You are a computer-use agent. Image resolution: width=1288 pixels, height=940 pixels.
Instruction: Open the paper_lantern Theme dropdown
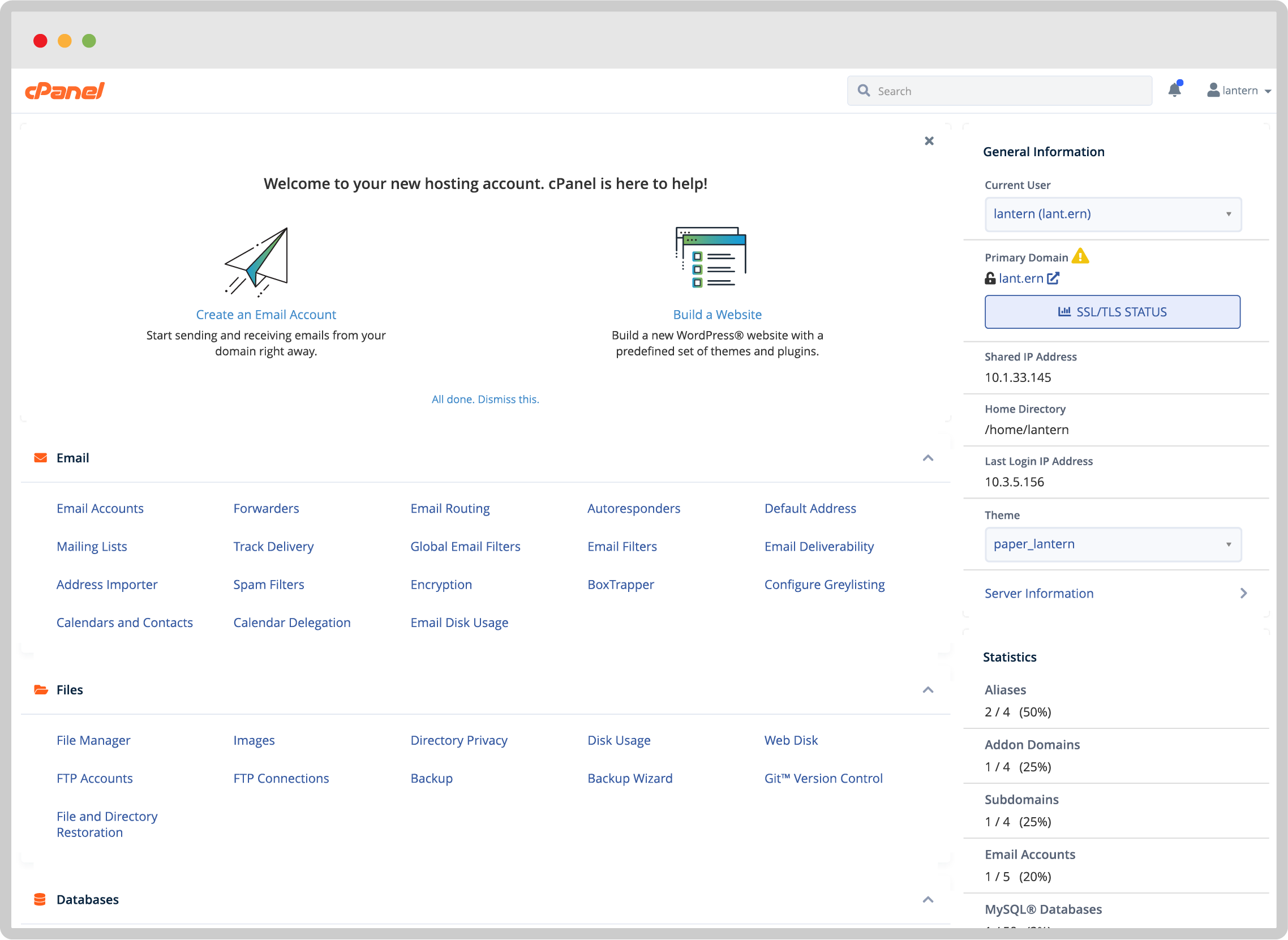(x=1112, y=544)
